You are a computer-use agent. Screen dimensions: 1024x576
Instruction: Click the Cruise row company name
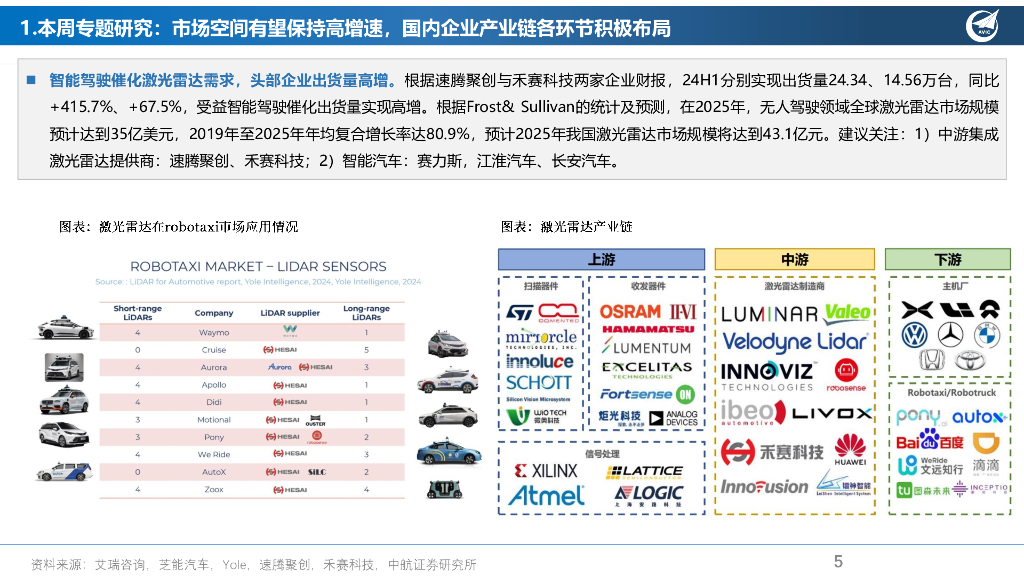coord(214,350)
